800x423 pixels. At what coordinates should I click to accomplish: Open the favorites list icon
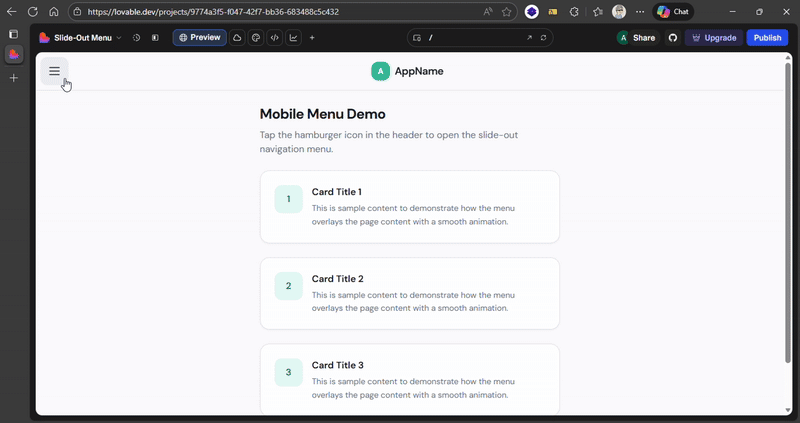coord(598,12)
